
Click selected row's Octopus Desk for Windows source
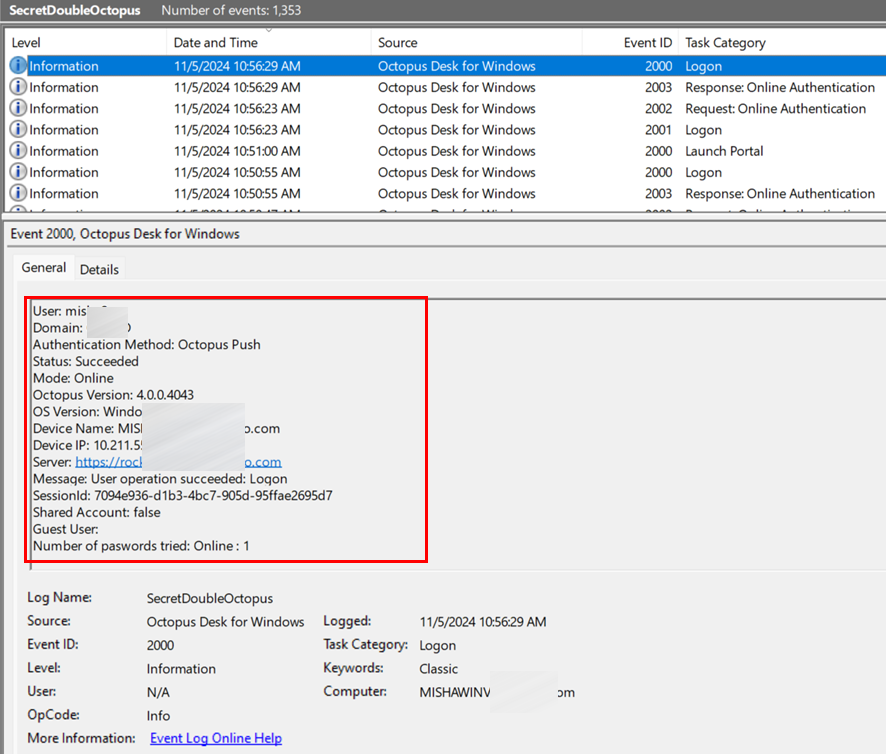[x=457, y=66]
